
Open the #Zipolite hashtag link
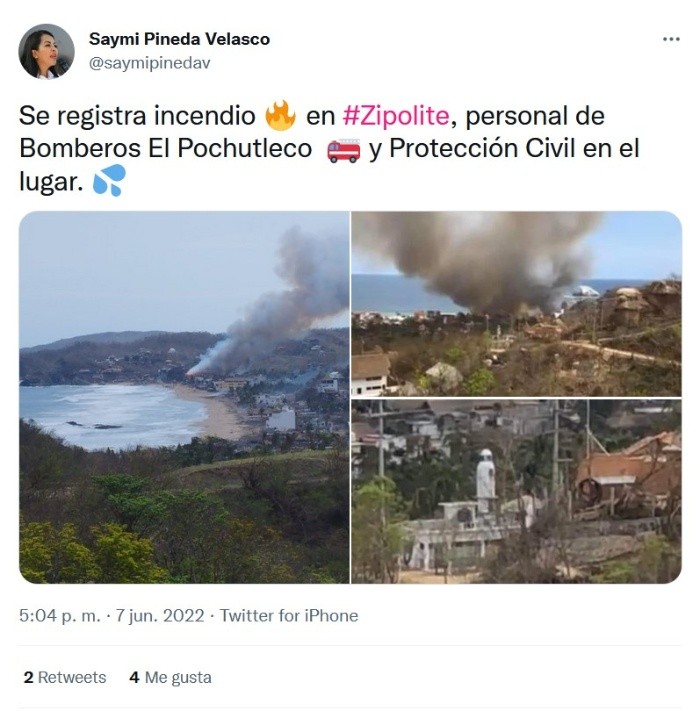(396, 116)
